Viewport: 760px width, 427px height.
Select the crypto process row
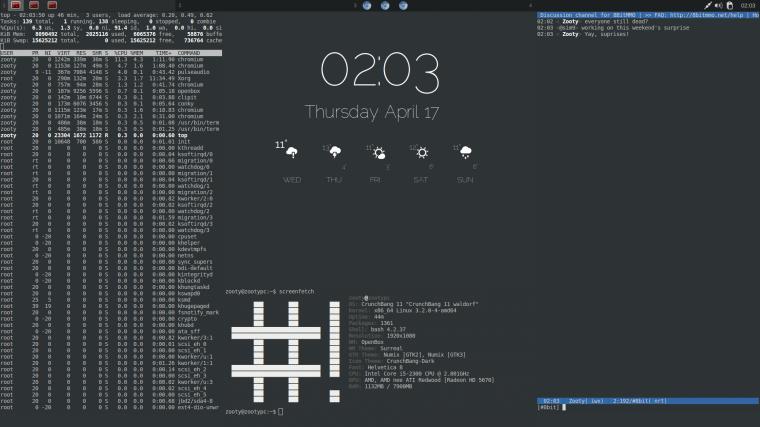(111, 319)
